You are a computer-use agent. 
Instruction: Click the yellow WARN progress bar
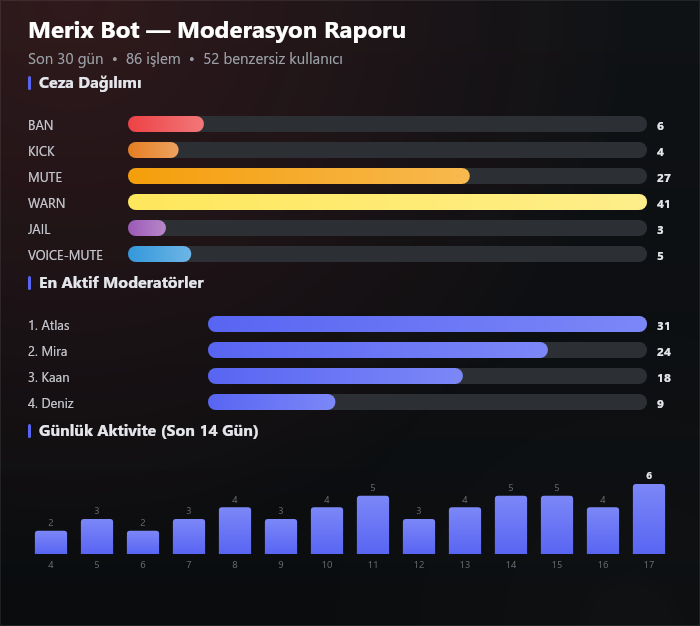coord(387,202)
